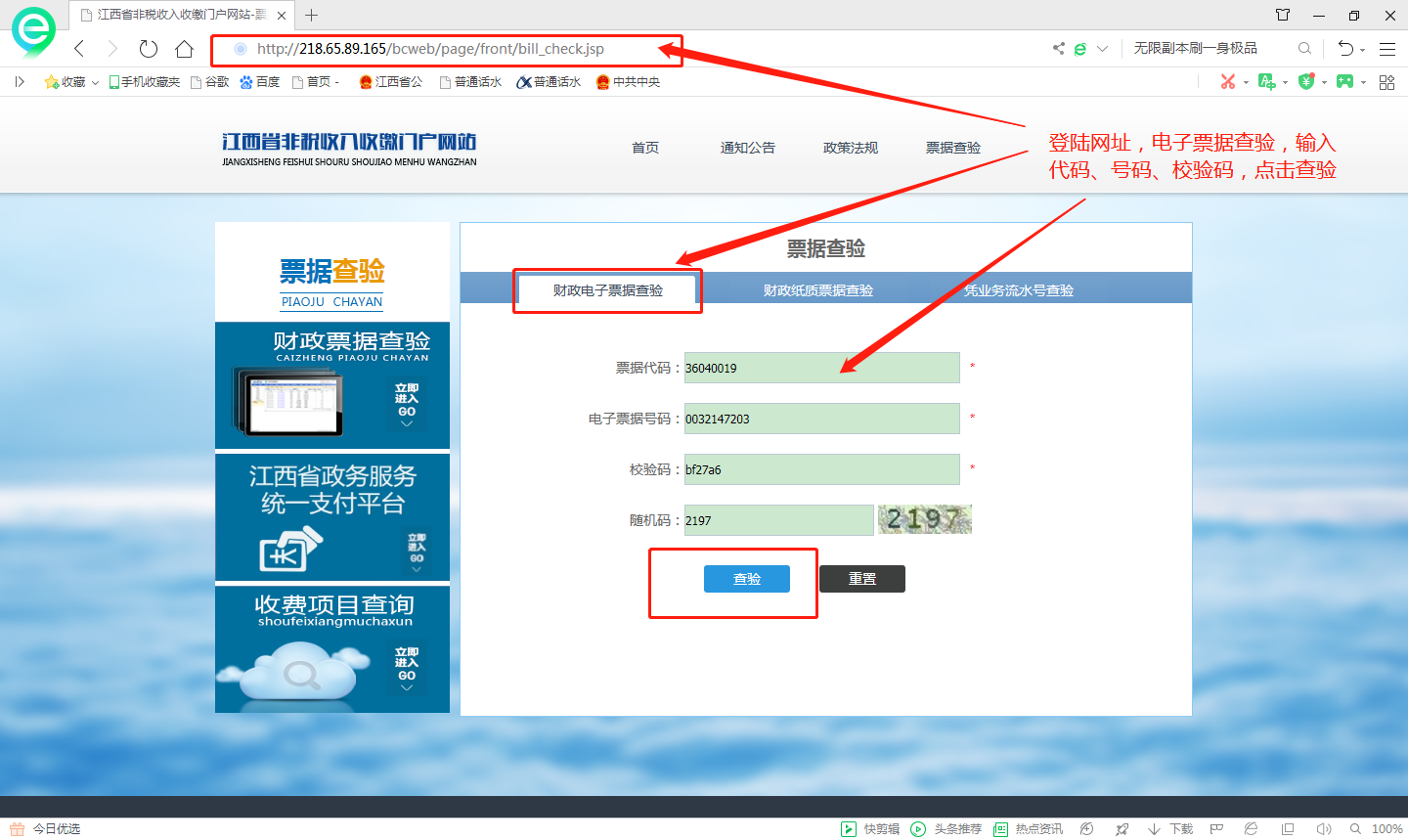1408x840 pixels.
Task: Open the extensions grid icon
Action: click(1386, 82)
